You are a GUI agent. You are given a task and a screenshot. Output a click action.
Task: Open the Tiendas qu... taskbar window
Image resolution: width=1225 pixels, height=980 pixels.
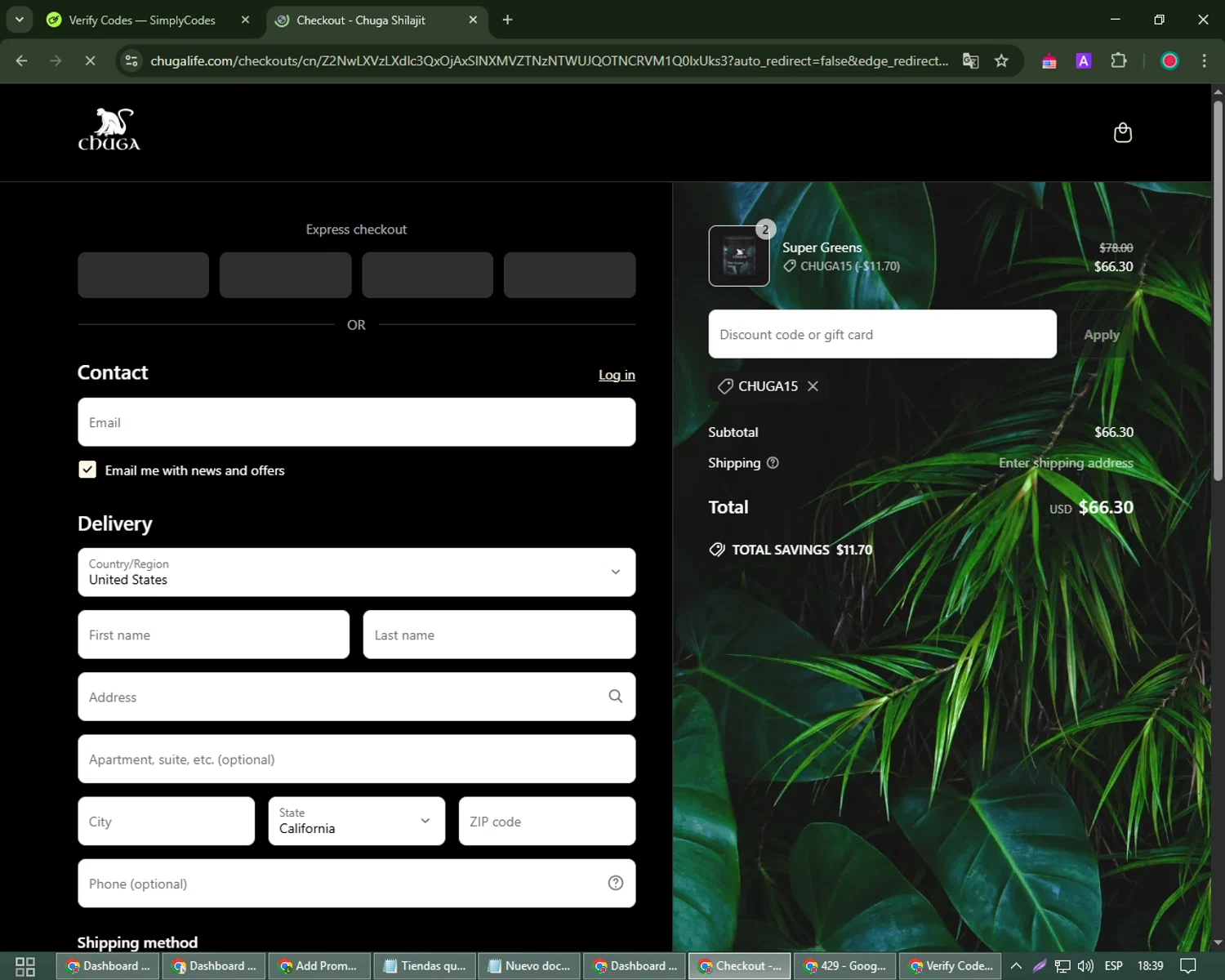(x=425, y=966)
